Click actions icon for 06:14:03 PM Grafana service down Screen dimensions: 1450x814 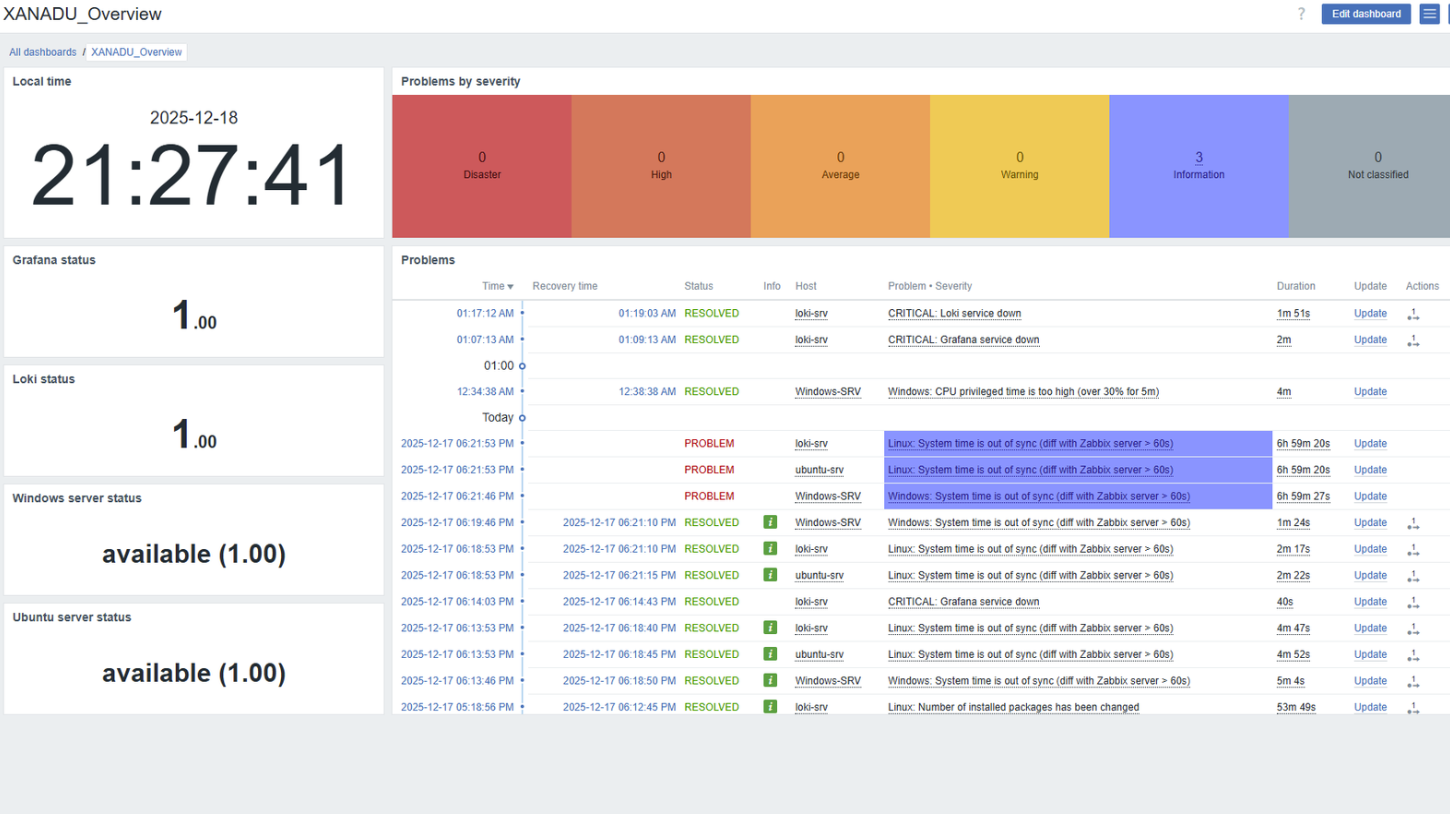1413,602
